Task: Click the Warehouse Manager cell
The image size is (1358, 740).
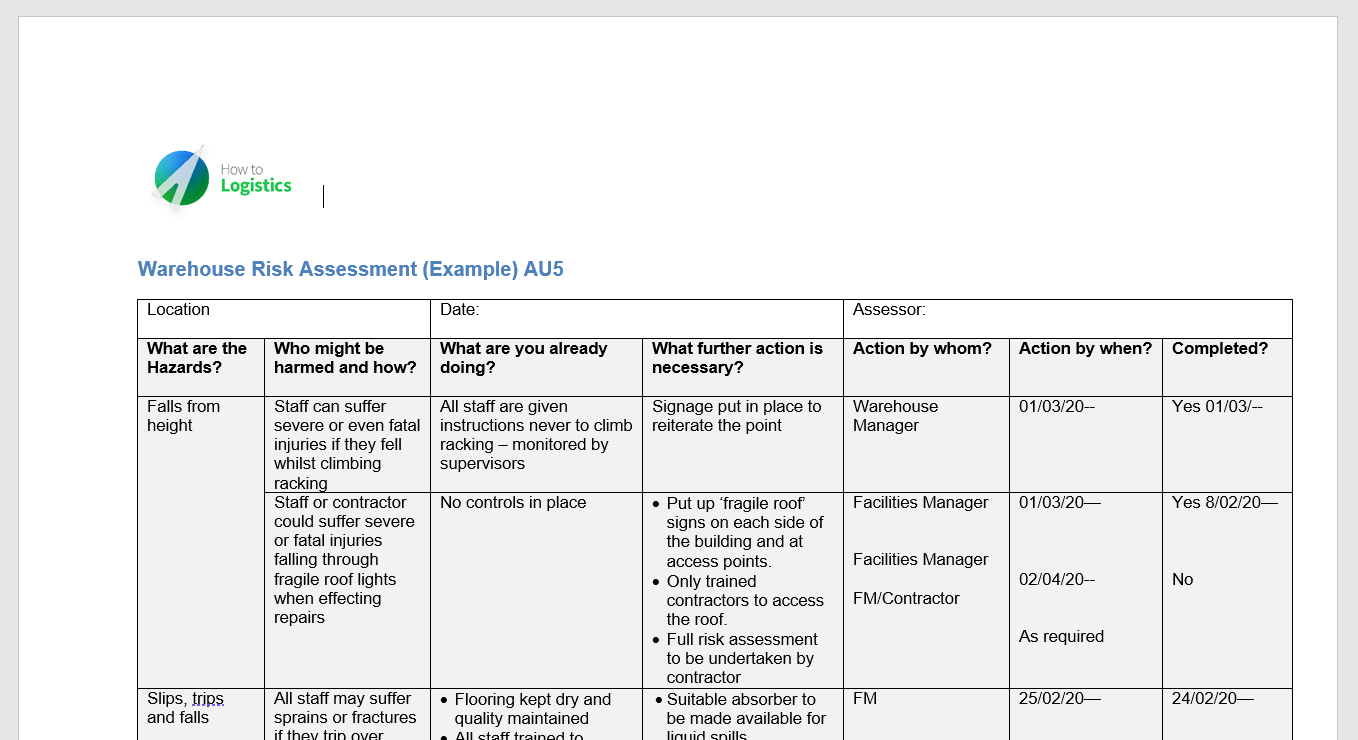Action: [x=895, y=416]
